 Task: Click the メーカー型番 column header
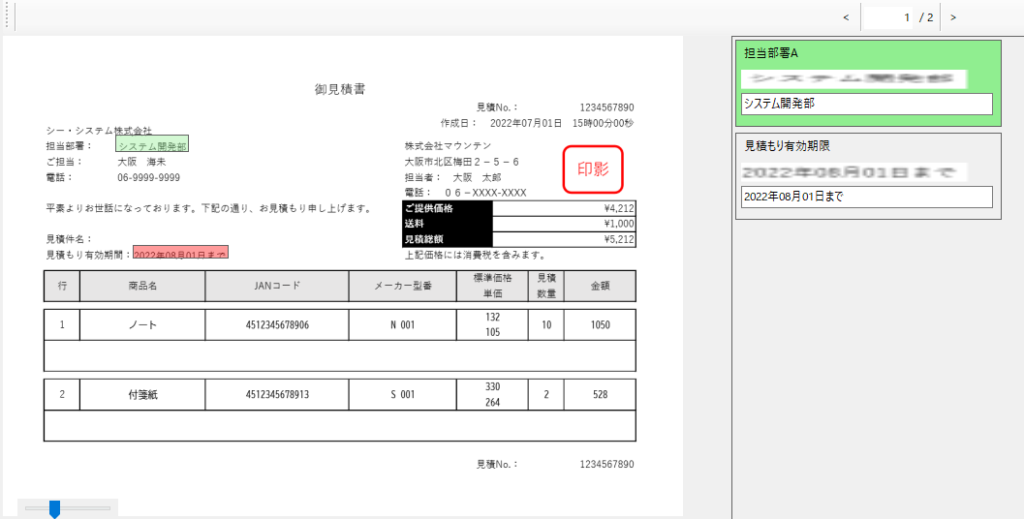pos(403,286)
